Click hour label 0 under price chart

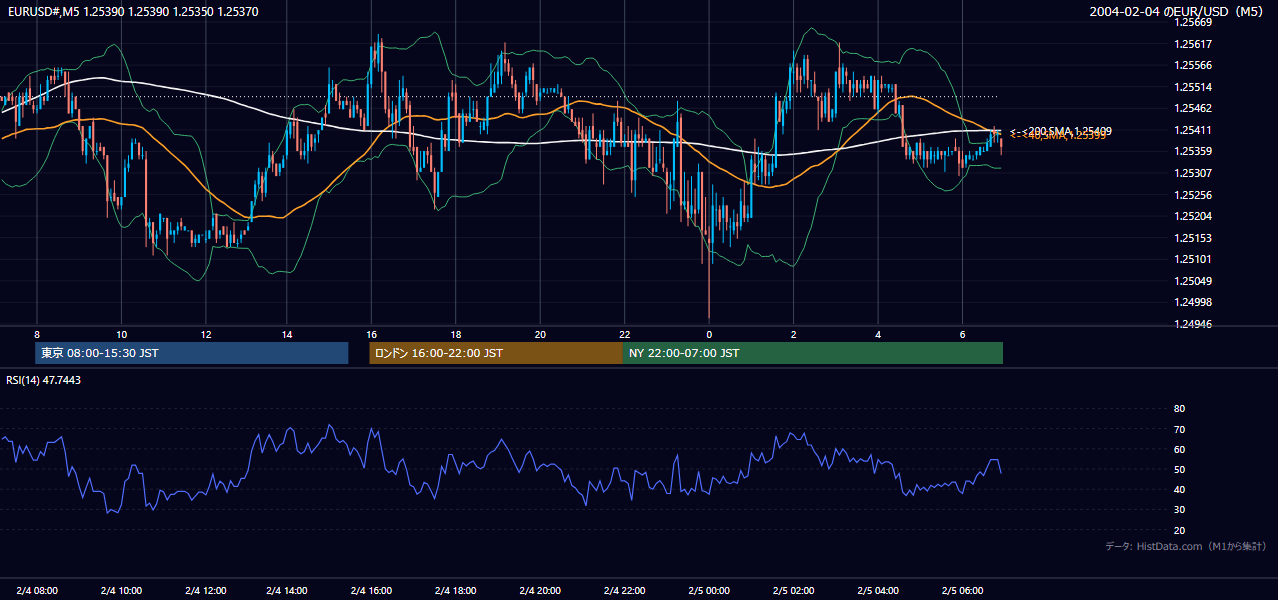pos(709,334)
